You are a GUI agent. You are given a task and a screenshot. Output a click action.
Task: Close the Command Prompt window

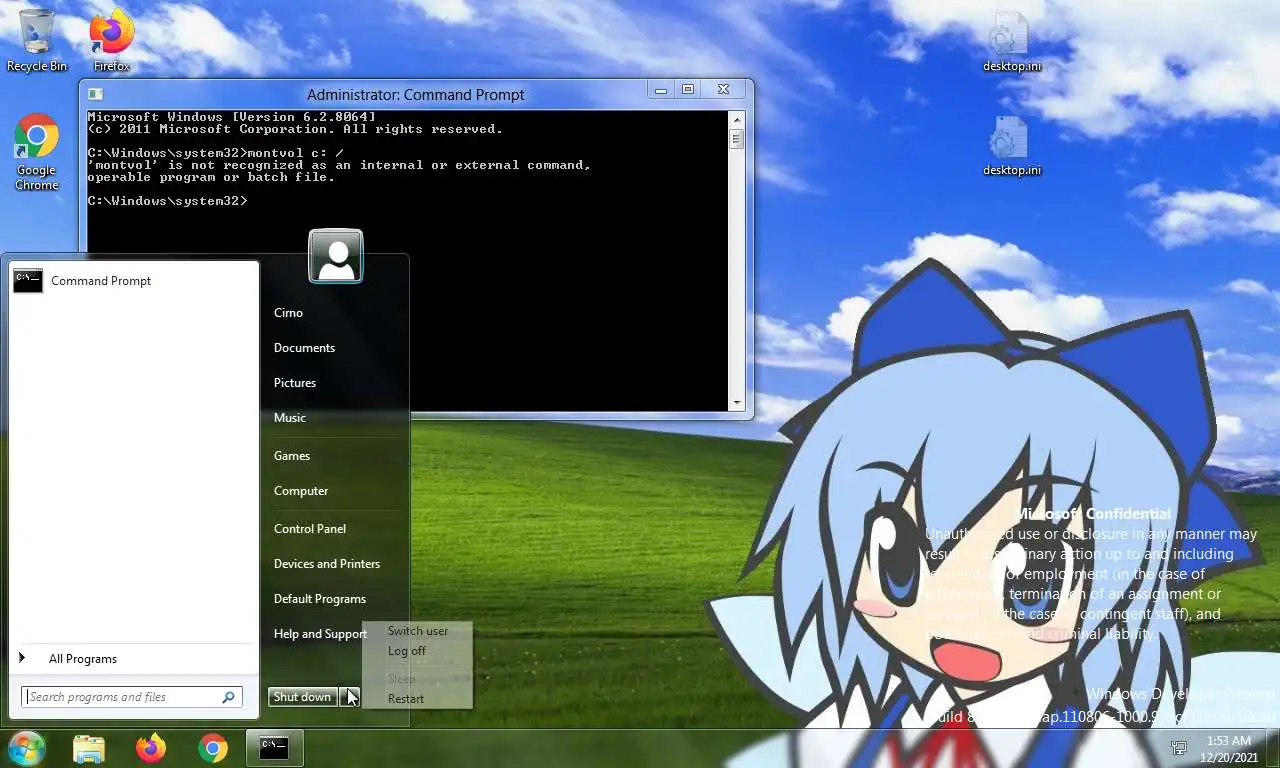pyautogui.click(x=724, y=90)
